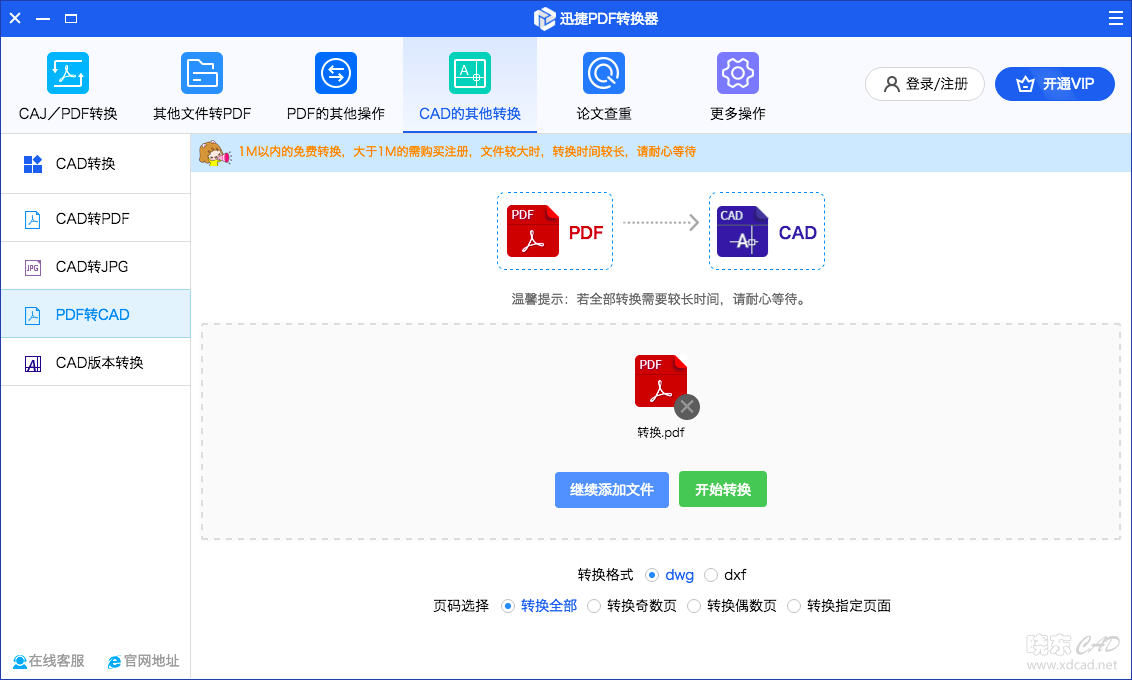Select the 转换奇数页 page option

click(594, 606)
